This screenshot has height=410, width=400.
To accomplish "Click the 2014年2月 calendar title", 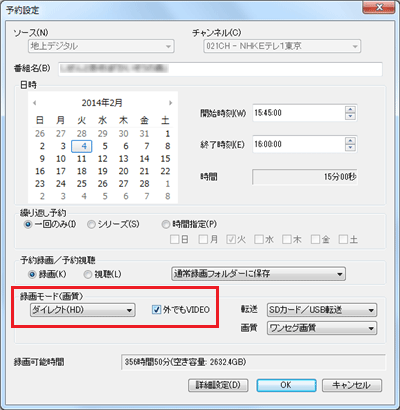I will click(102, 103).
